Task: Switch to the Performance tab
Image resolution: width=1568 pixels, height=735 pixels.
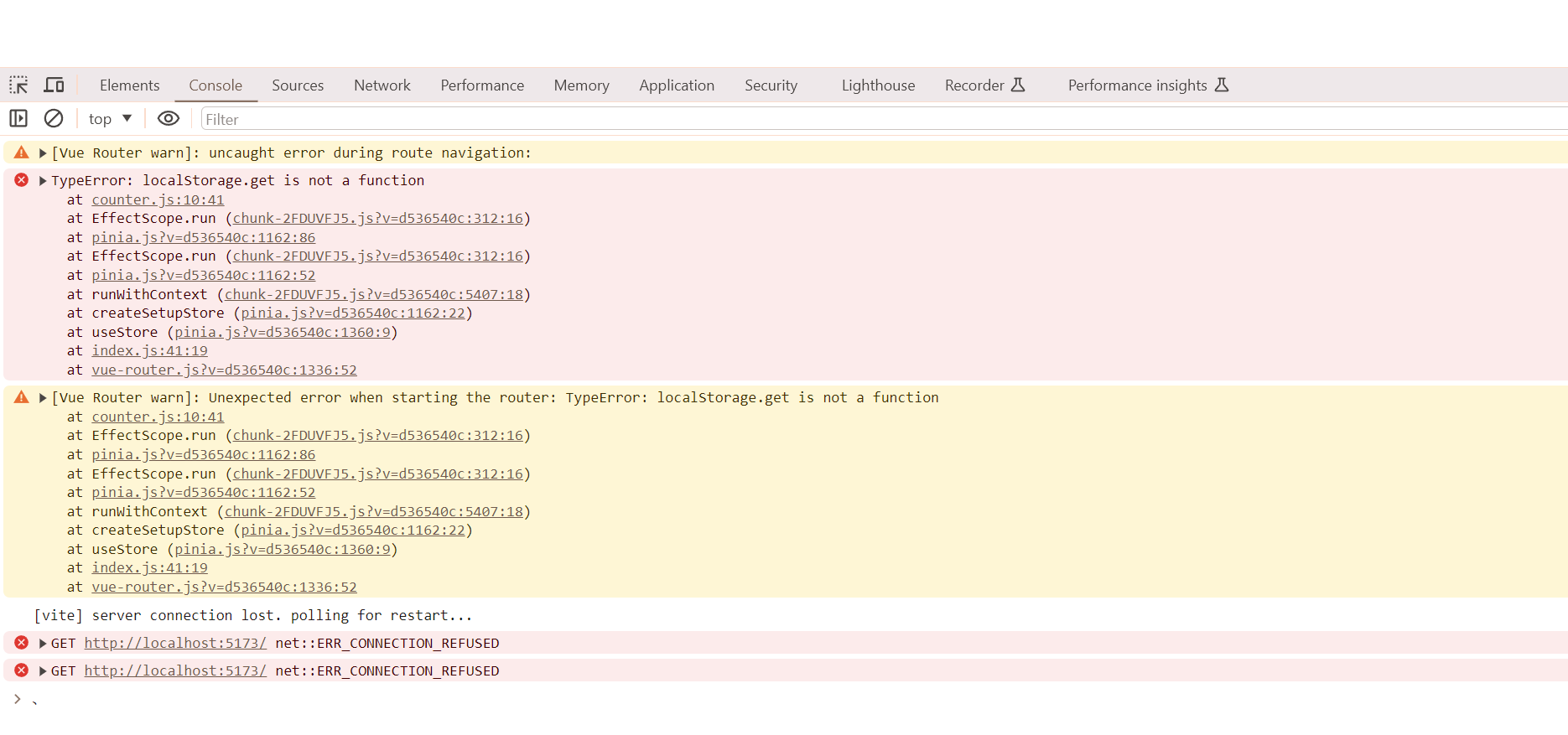Action: (482, 85)
